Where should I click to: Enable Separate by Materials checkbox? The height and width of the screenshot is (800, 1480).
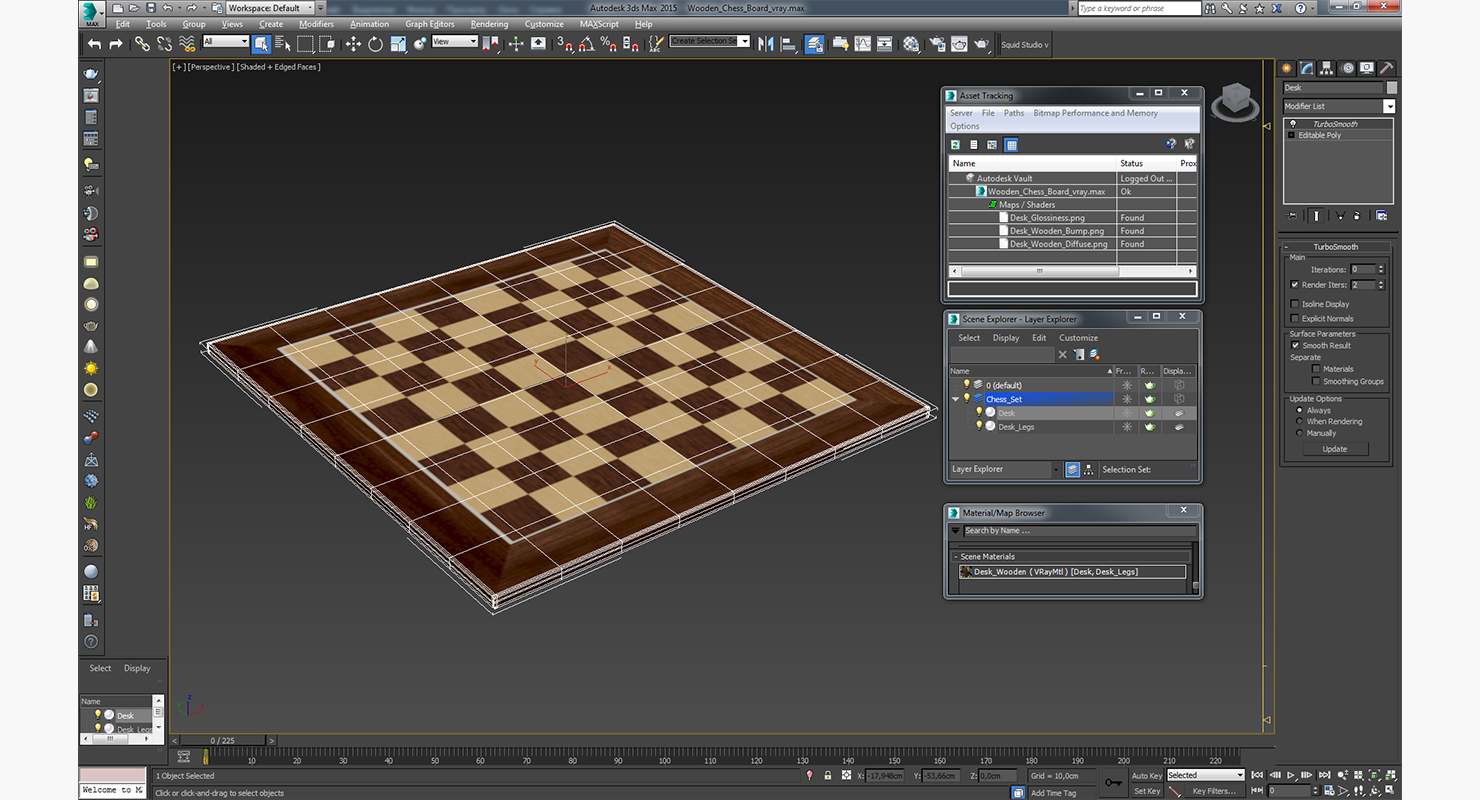(x=1316, y=369)
